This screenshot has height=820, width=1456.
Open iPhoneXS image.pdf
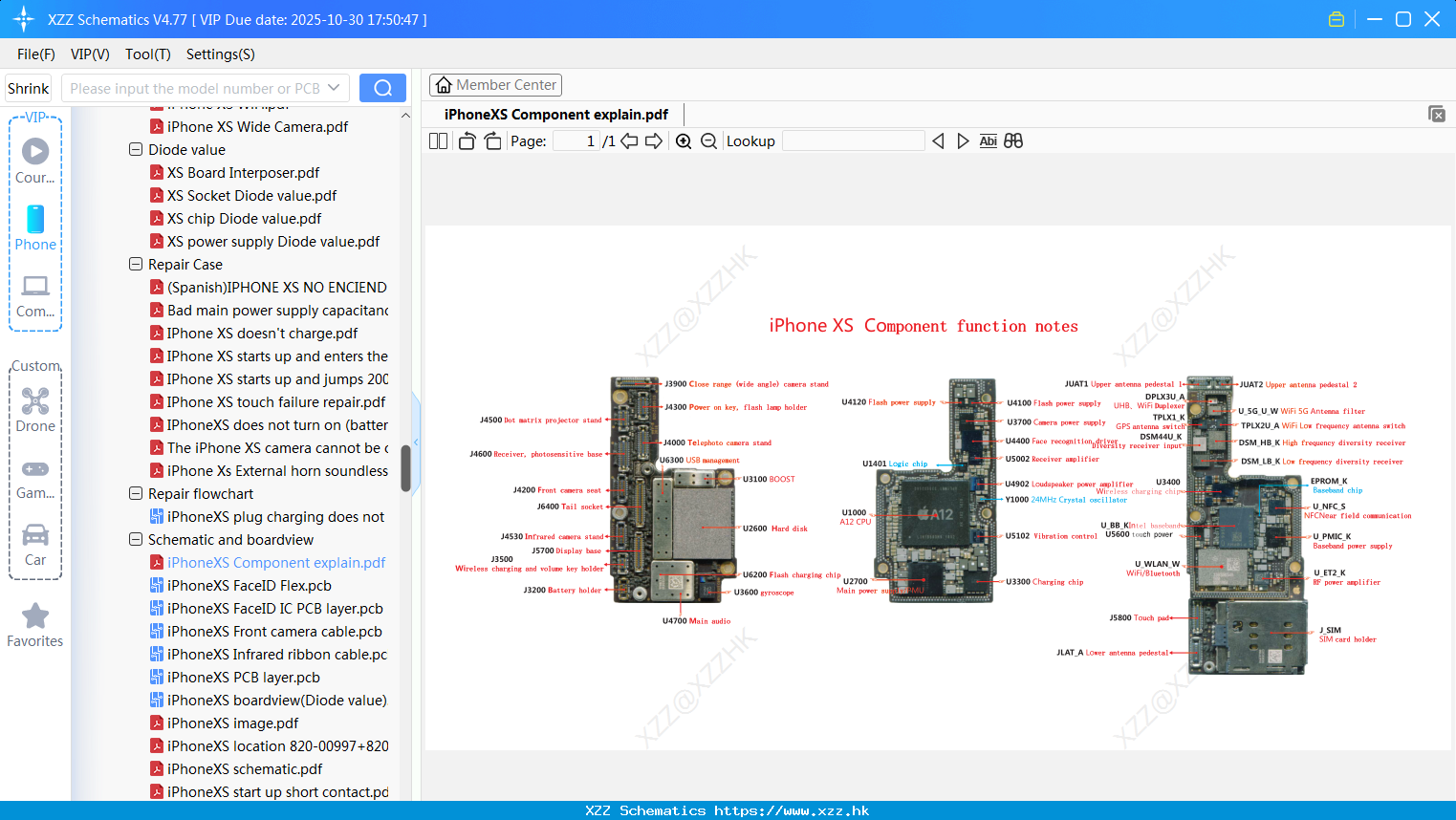click(x=232, y=723)
